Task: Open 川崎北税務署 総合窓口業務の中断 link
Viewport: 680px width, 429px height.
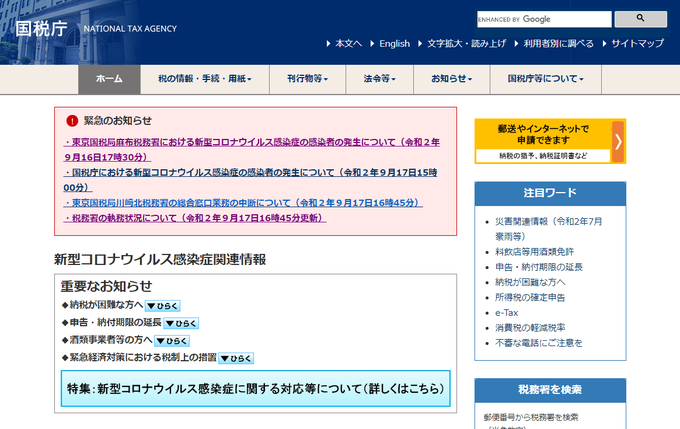Action: pyautogui.click(x=243, y=203)
